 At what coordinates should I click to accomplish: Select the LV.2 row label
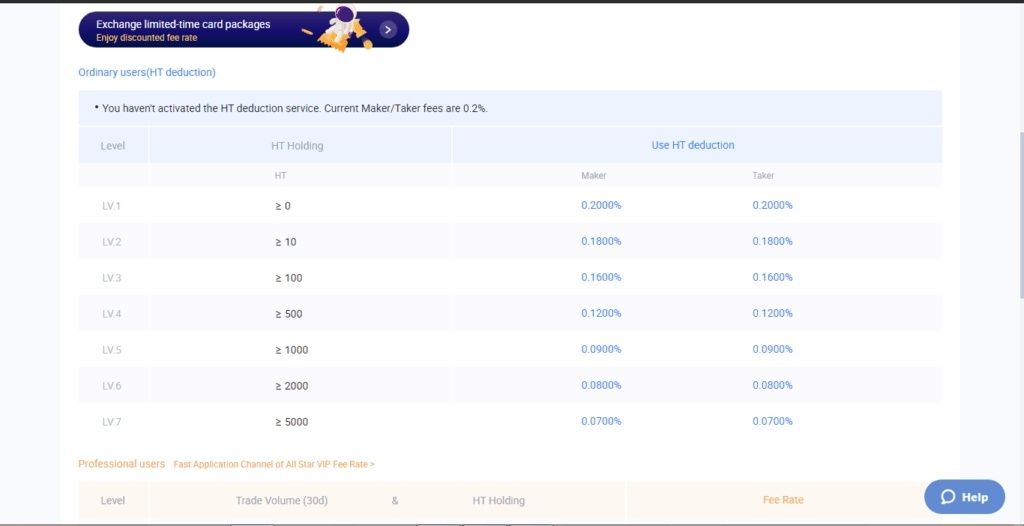click(x=112, y=242)
